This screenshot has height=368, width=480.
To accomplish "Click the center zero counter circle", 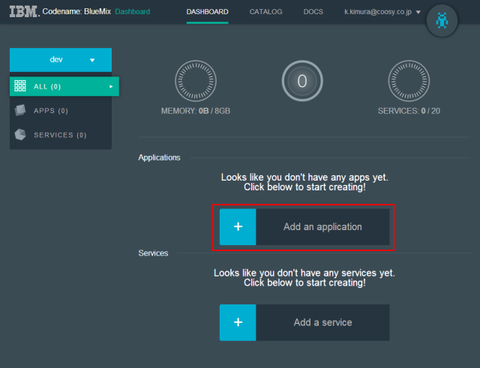I will (302, 81).
